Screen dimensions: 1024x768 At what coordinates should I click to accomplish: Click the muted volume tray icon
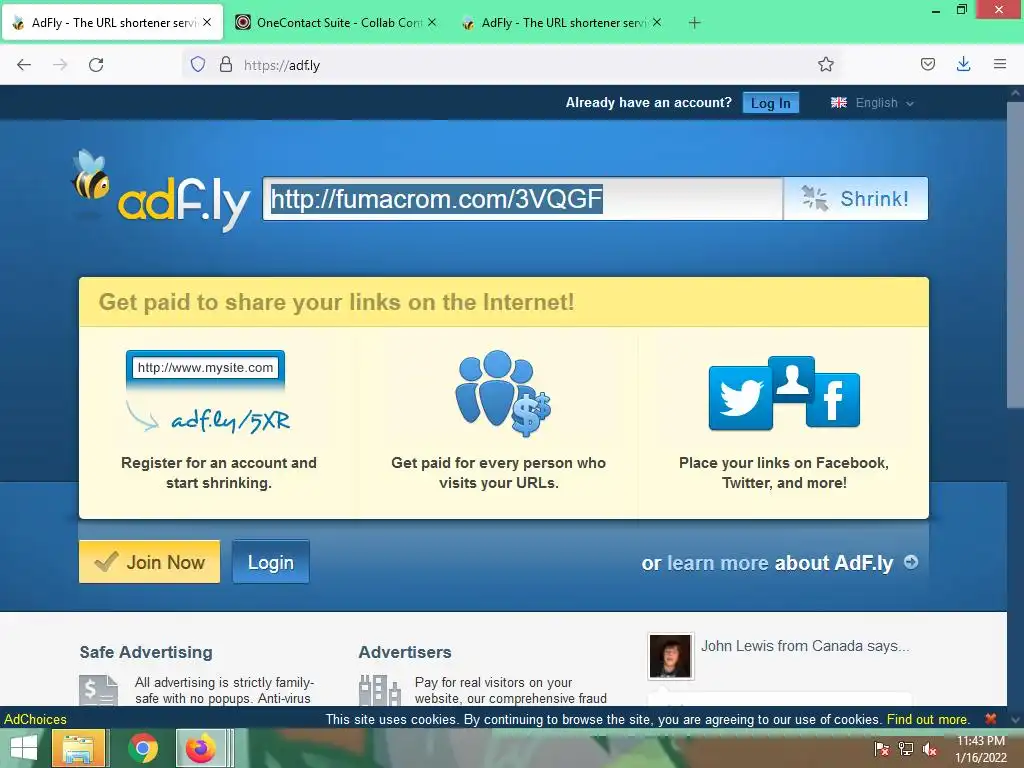pyautogui.click(x=929, y=749)
